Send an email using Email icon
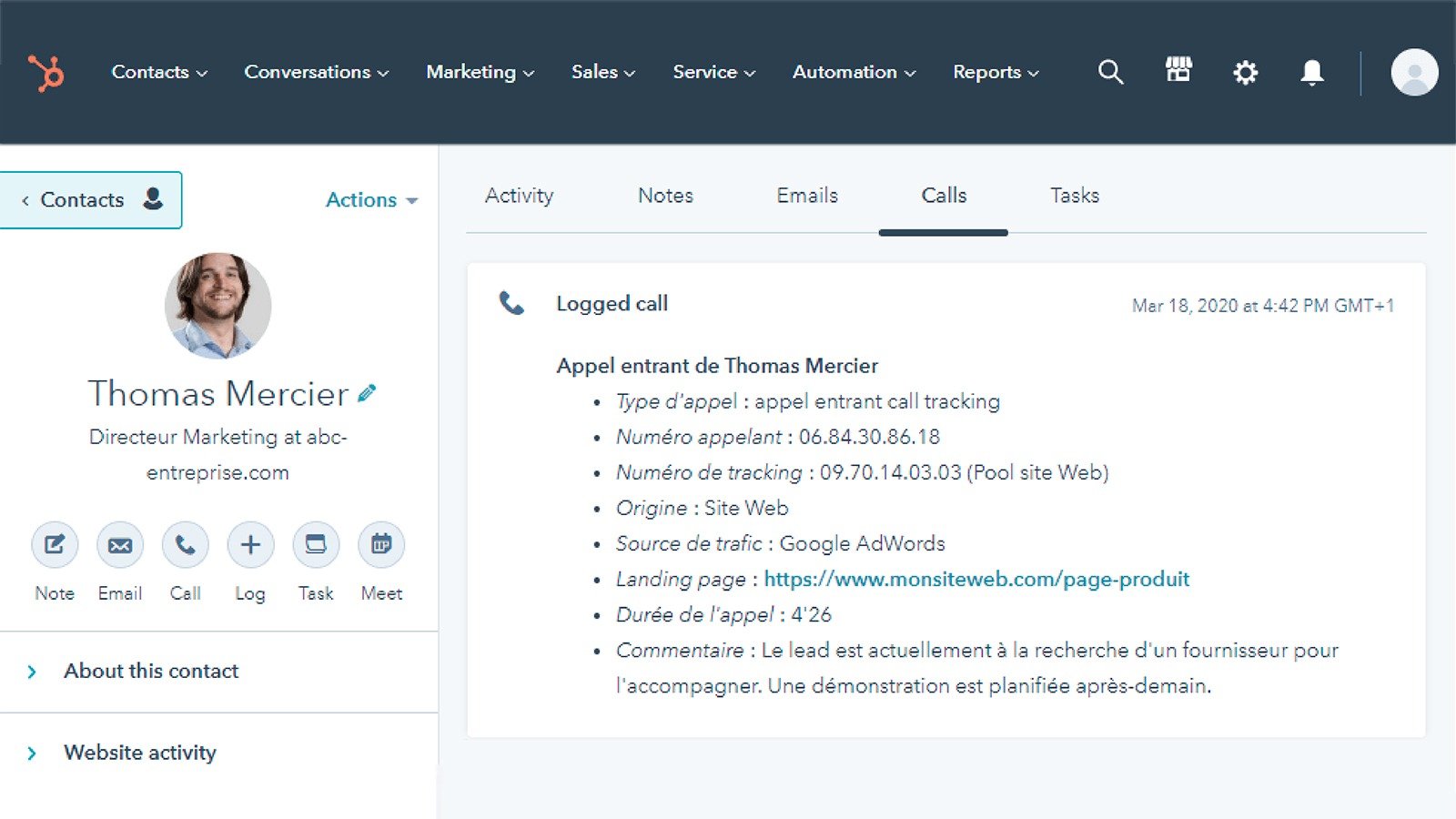This screenshot has height=819, width=1456. point(120,545)
